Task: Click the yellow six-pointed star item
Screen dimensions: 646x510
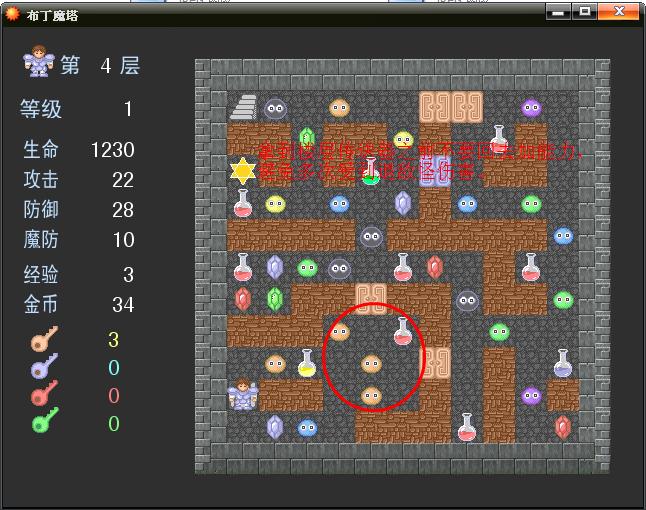Action: click(x=243, y=171)
